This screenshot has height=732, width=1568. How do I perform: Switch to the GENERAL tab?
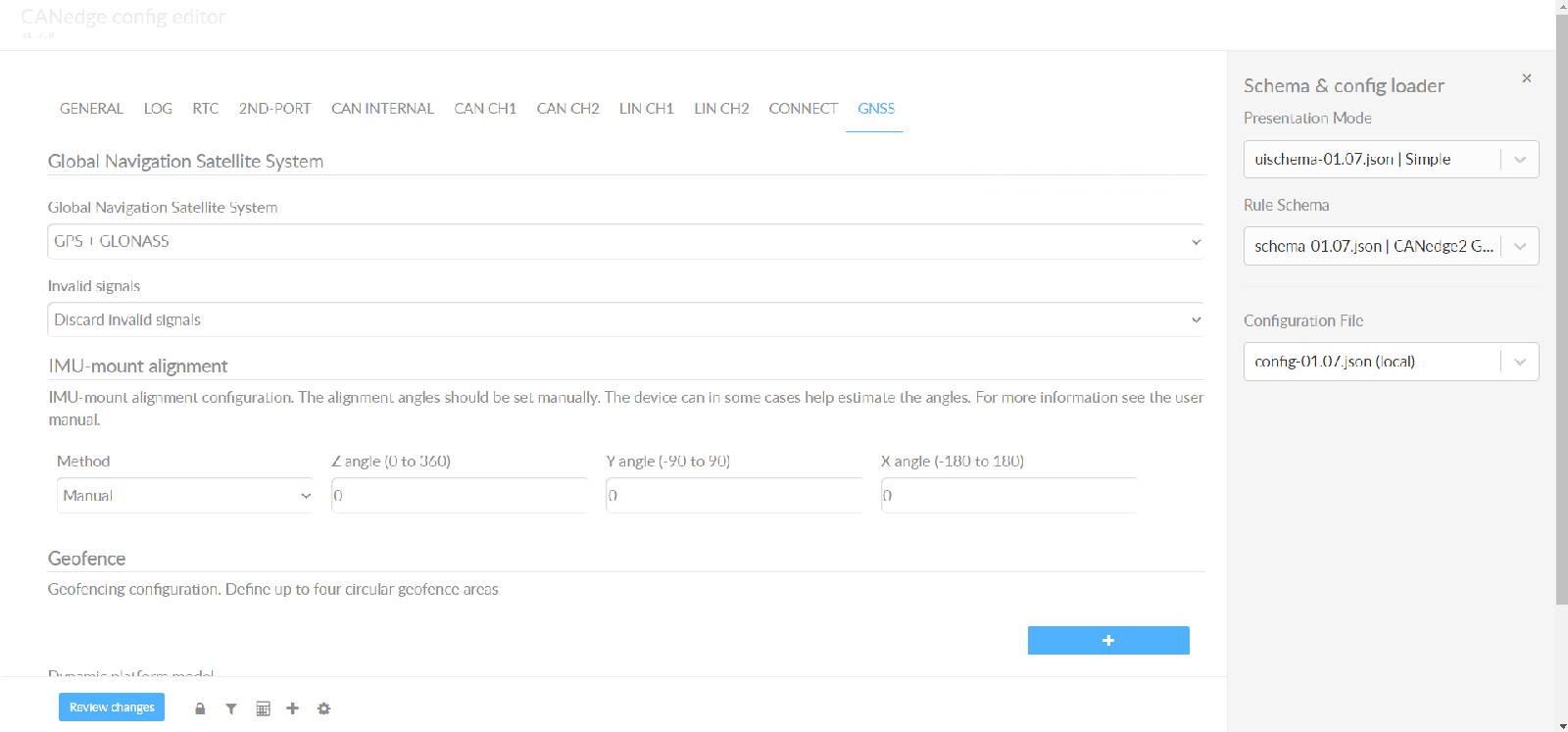point(91,109)
